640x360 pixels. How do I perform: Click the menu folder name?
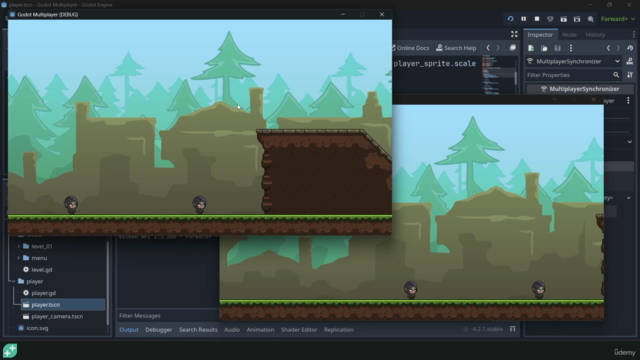coord(39,258)
